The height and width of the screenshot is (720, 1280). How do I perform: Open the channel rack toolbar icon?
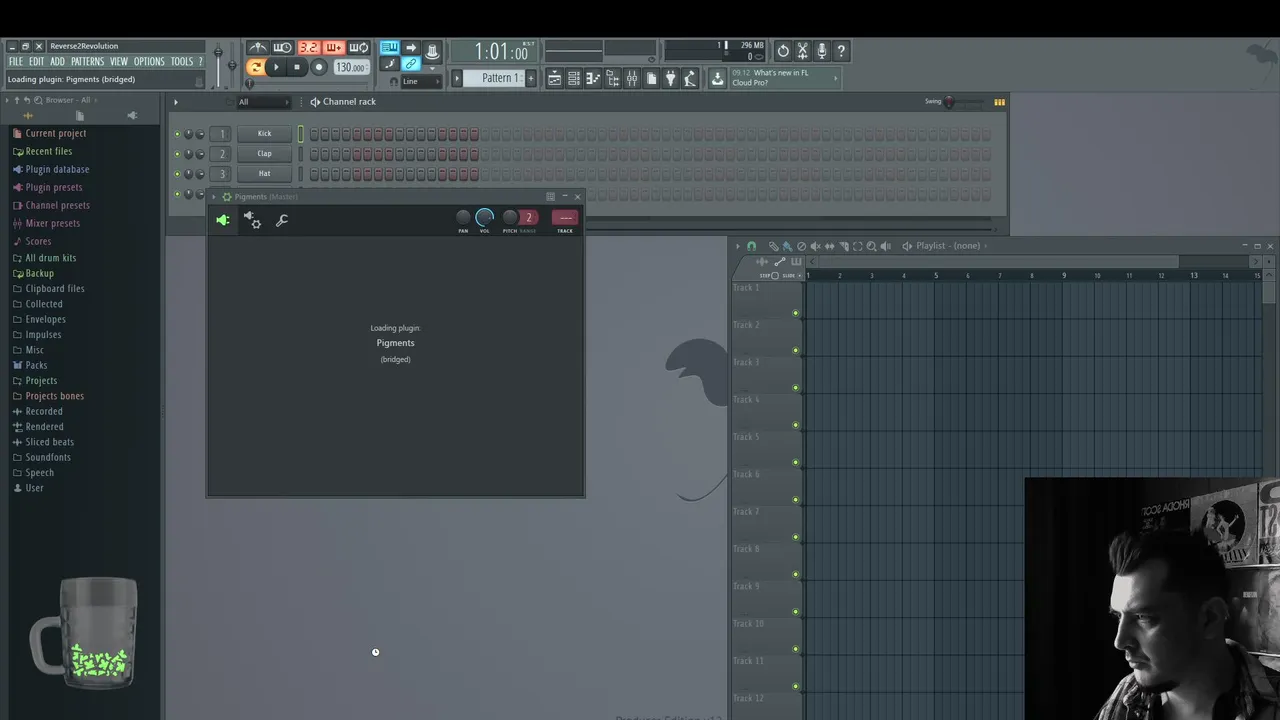click(x=574, y=78)
